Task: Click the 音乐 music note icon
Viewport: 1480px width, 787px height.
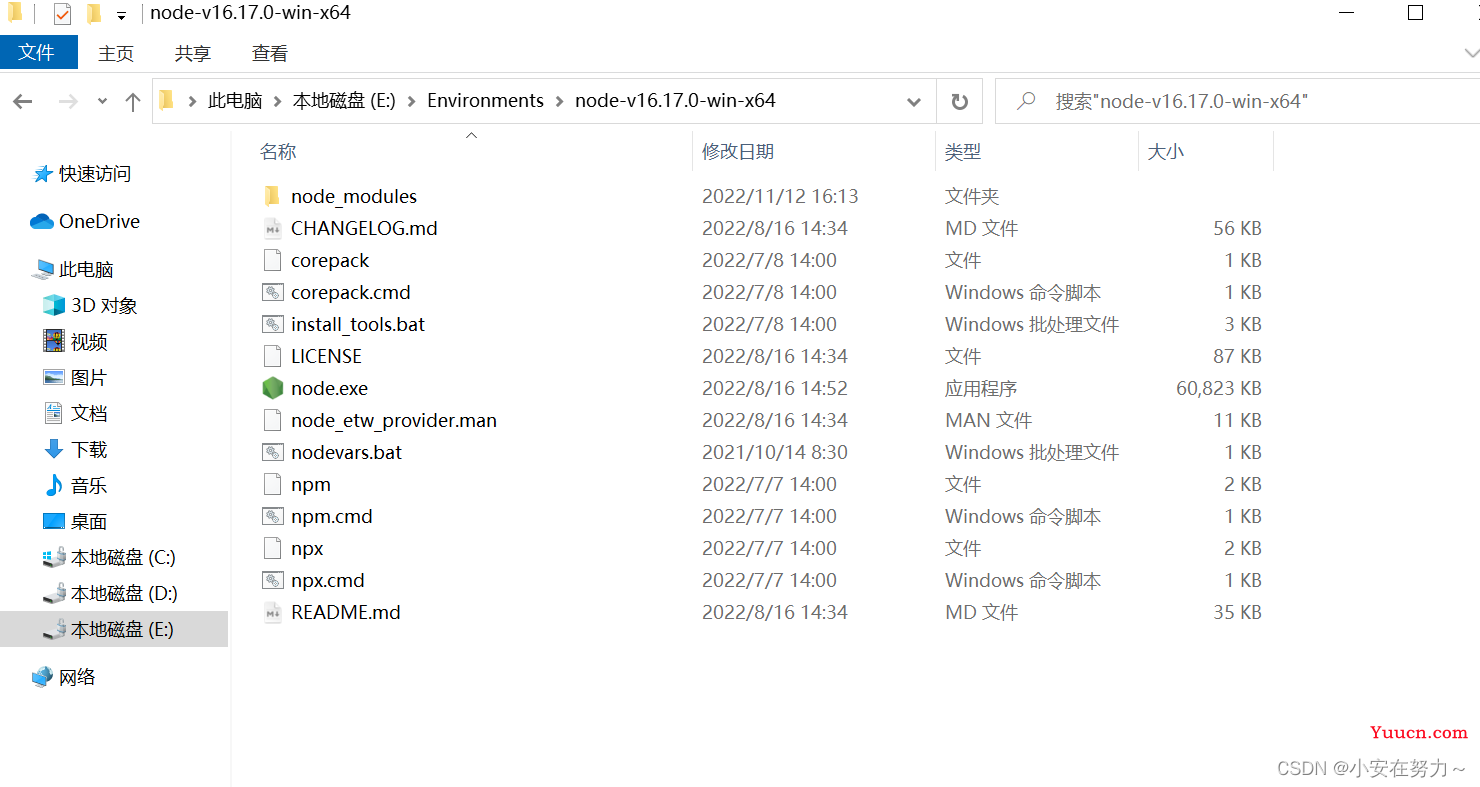Action: tap(54, 485)
